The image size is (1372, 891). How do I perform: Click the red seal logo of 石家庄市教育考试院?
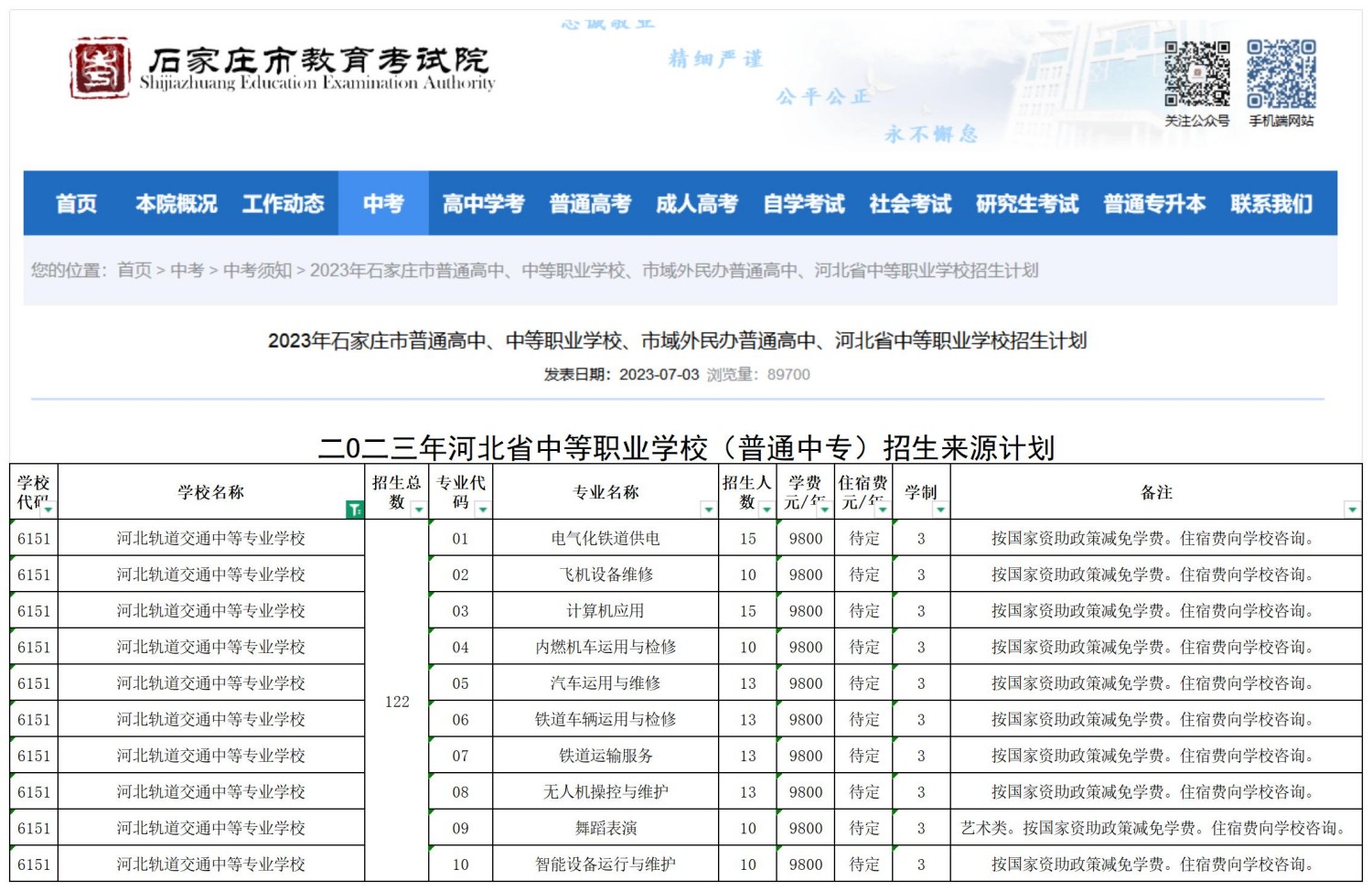coord(100,68)
